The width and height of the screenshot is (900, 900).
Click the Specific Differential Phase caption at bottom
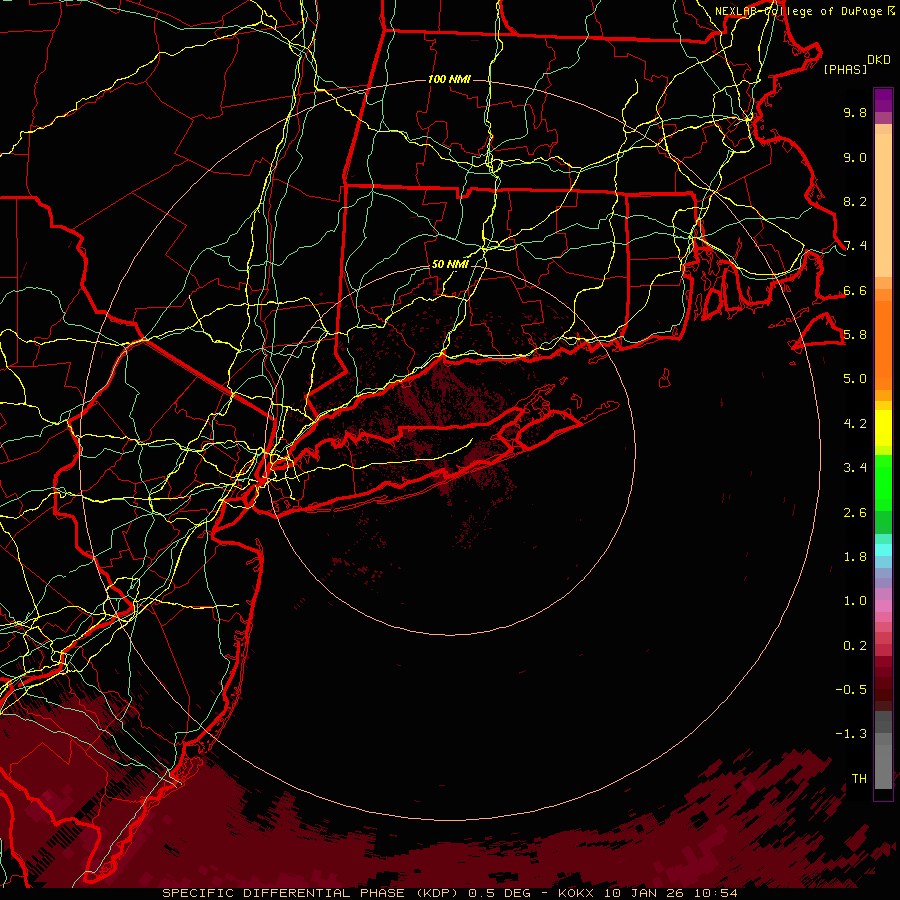pos(450,893)
